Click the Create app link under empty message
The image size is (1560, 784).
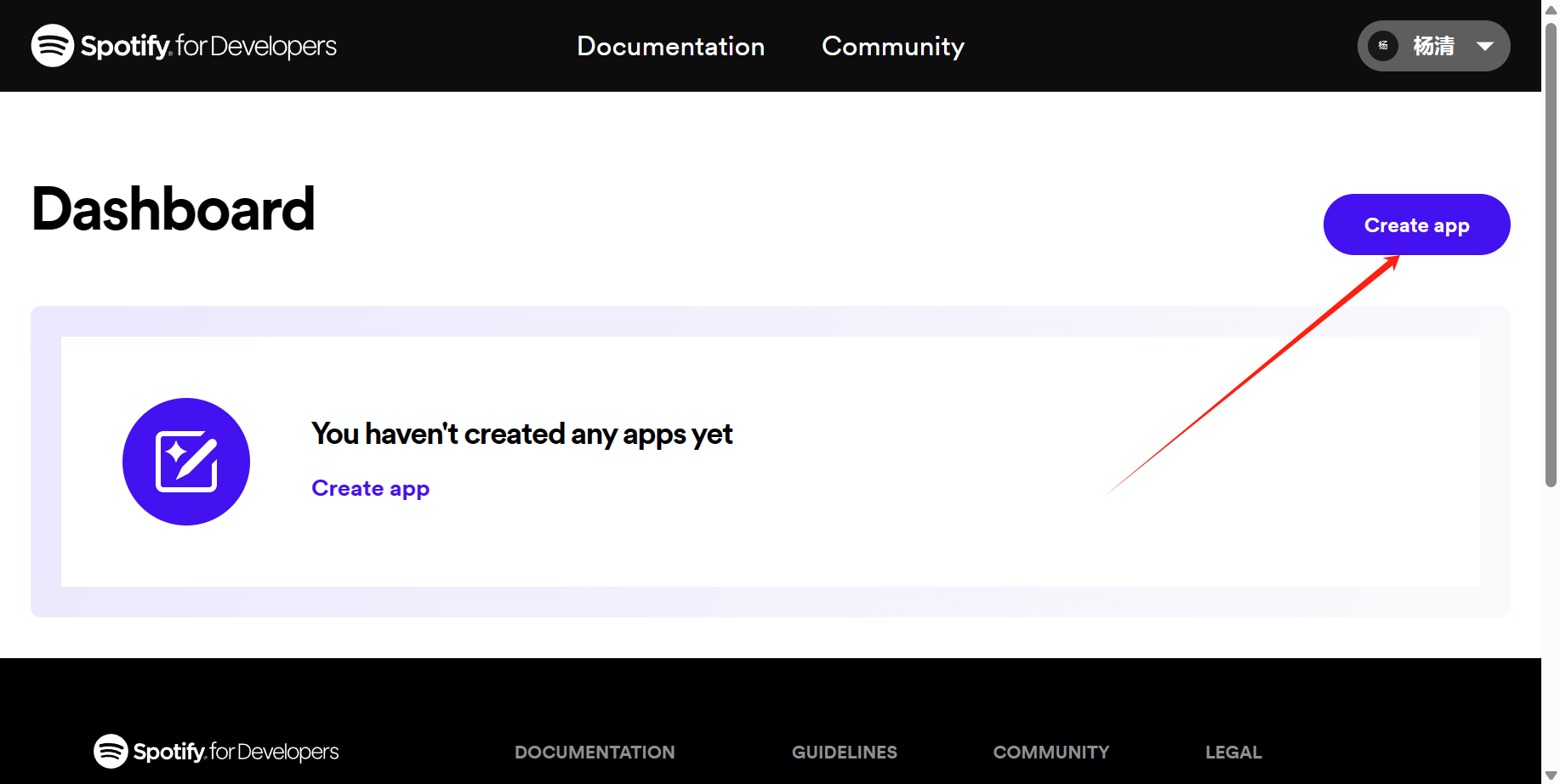click(x=371, y=488)
